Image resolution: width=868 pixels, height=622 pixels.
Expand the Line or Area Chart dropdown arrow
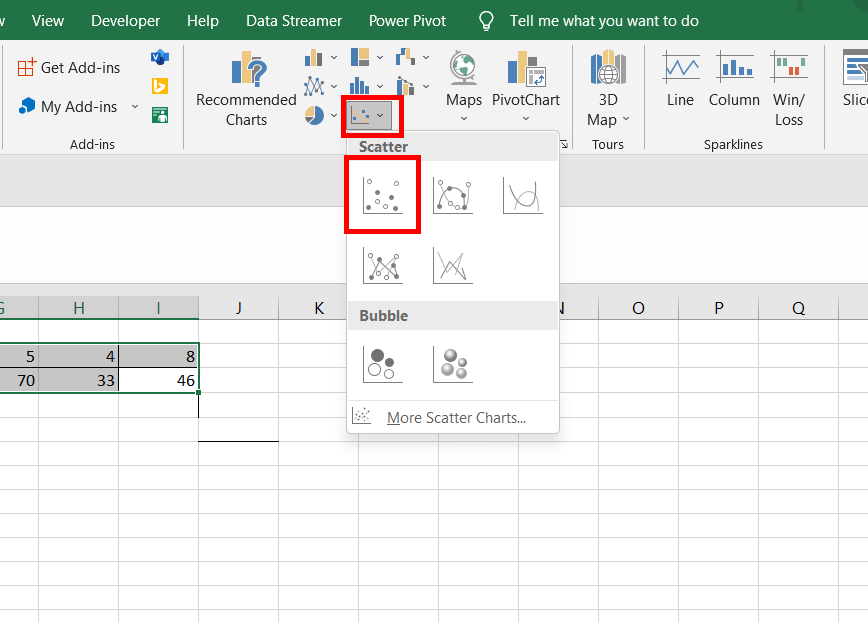pyautogui.click(x=334, y=86)
